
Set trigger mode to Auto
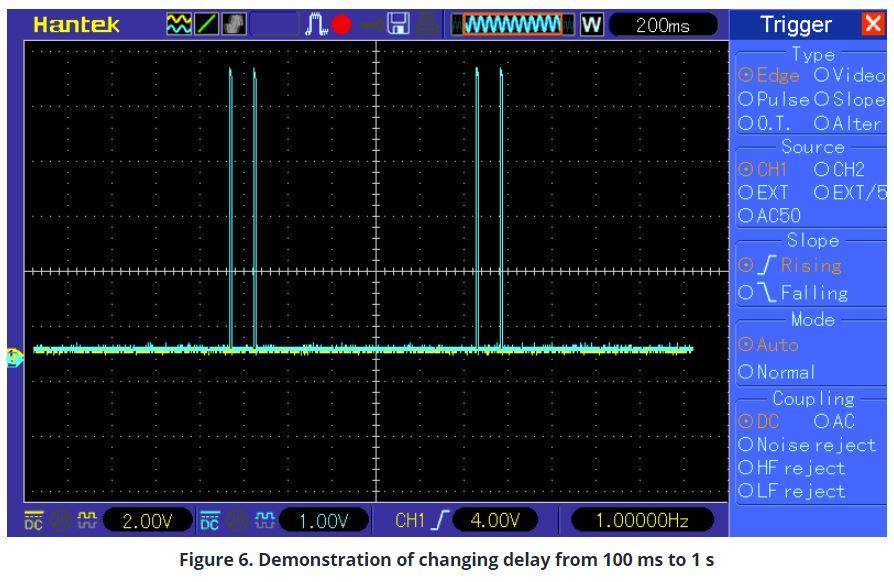(768, 344)
